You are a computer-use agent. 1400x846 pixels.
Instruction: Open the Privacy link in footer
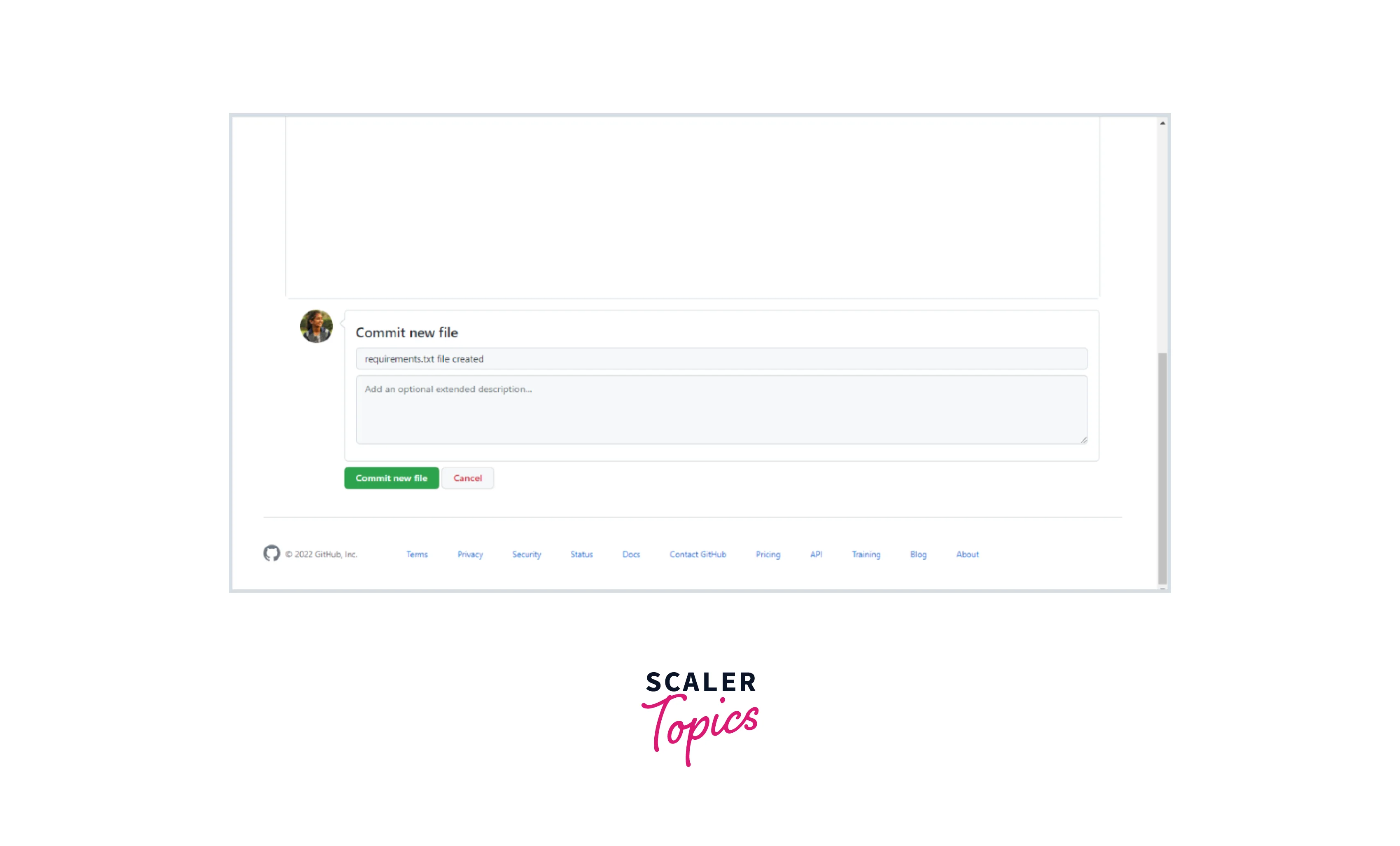pos(470,554)
